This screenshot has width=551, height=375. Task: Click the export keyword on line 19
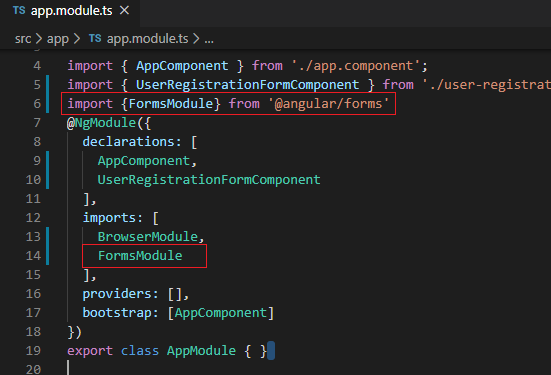(x=90, y=350)
